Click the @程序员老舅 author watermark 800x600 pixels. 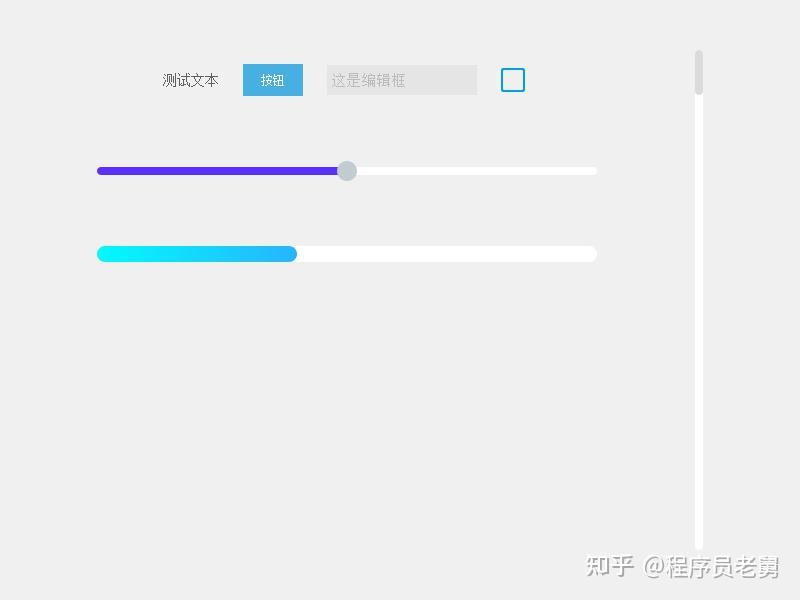click(712, 564)
